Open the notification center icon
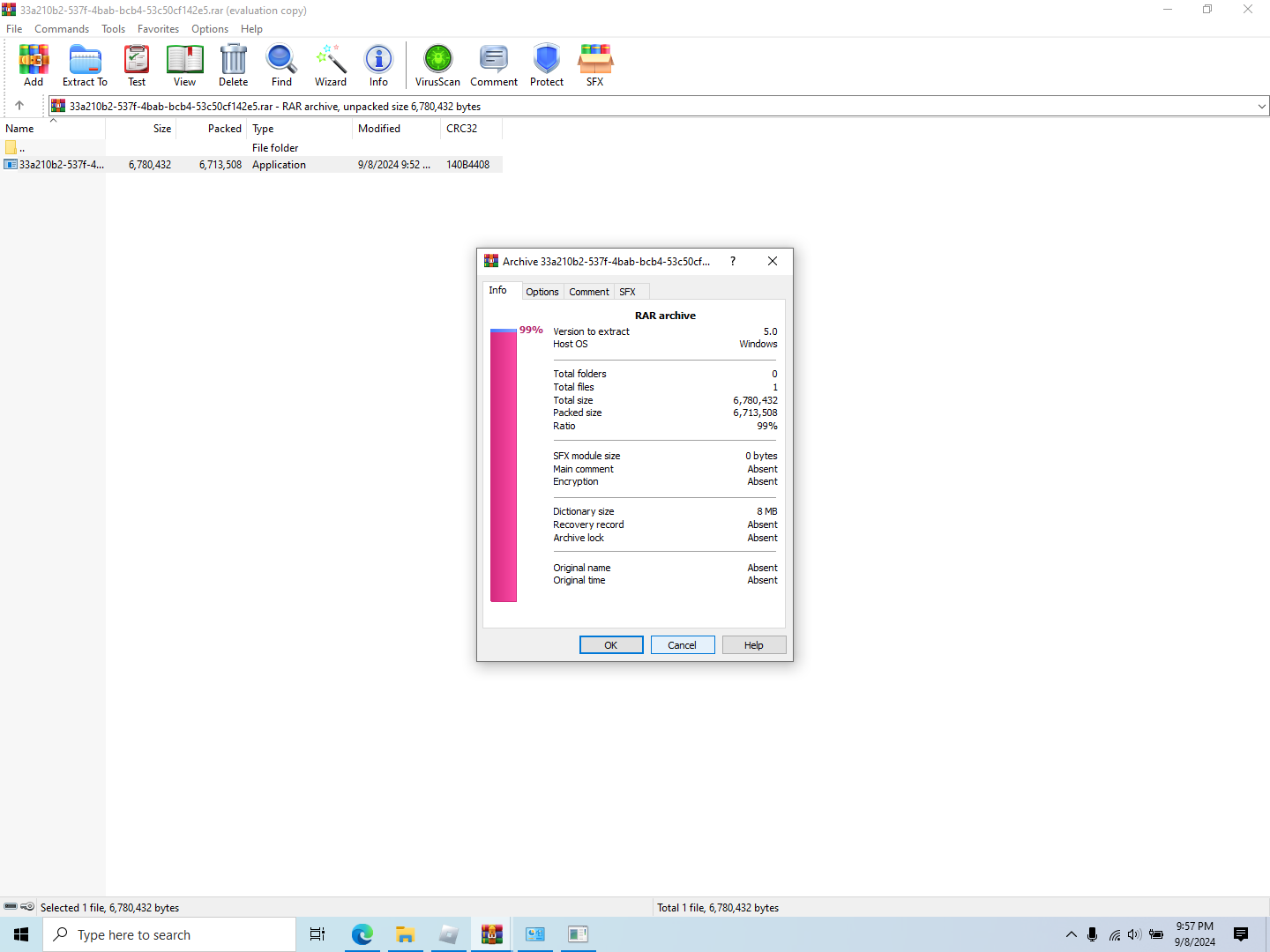This screenshot has height=952, width=1270. click(1241, 934)
